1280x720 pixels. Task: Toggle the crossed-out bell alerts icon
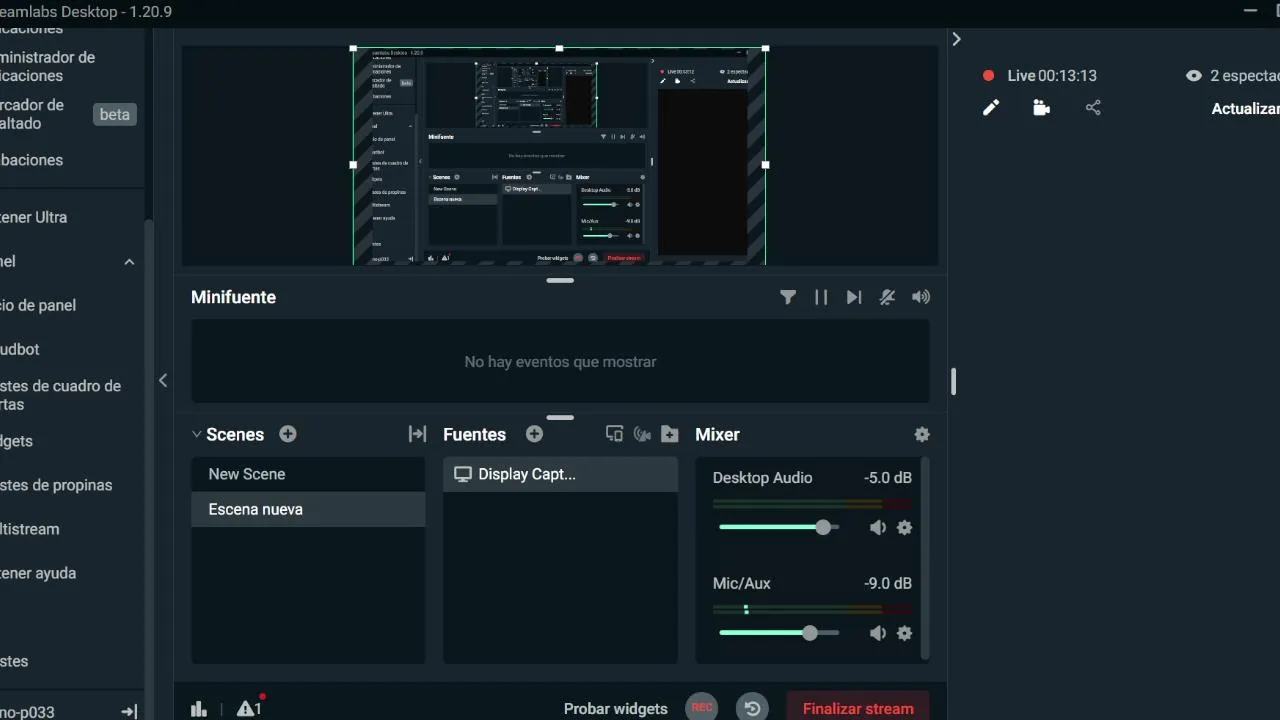click(887, 297)
